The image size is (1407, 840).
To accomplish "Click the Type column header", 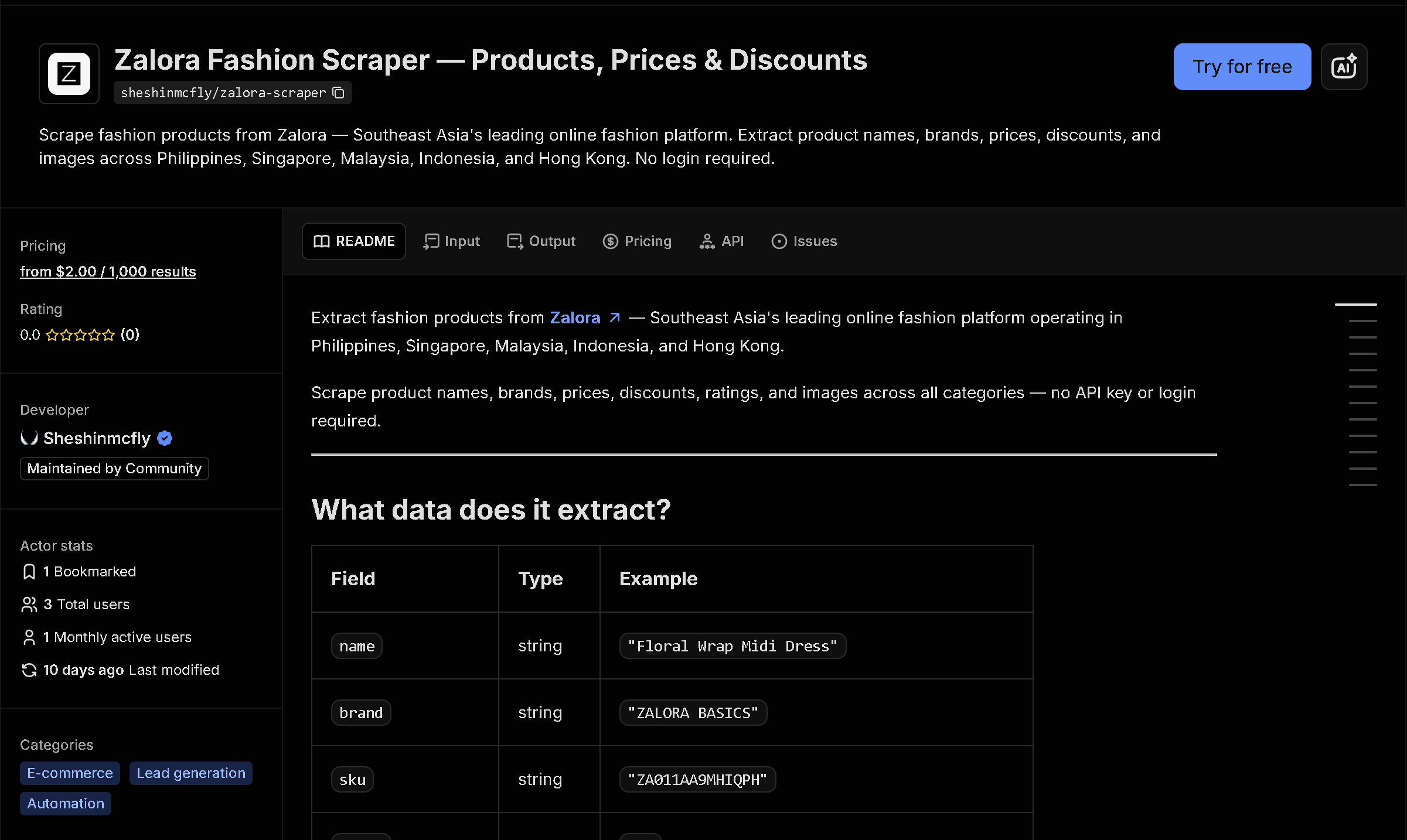I will click(x=540, y=579).
